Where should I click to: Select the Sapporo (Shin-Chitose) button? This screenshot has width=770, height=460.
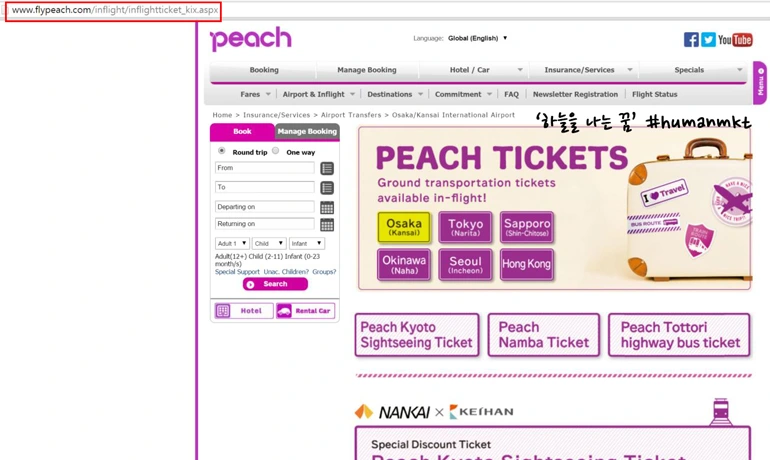coord(527,227)
